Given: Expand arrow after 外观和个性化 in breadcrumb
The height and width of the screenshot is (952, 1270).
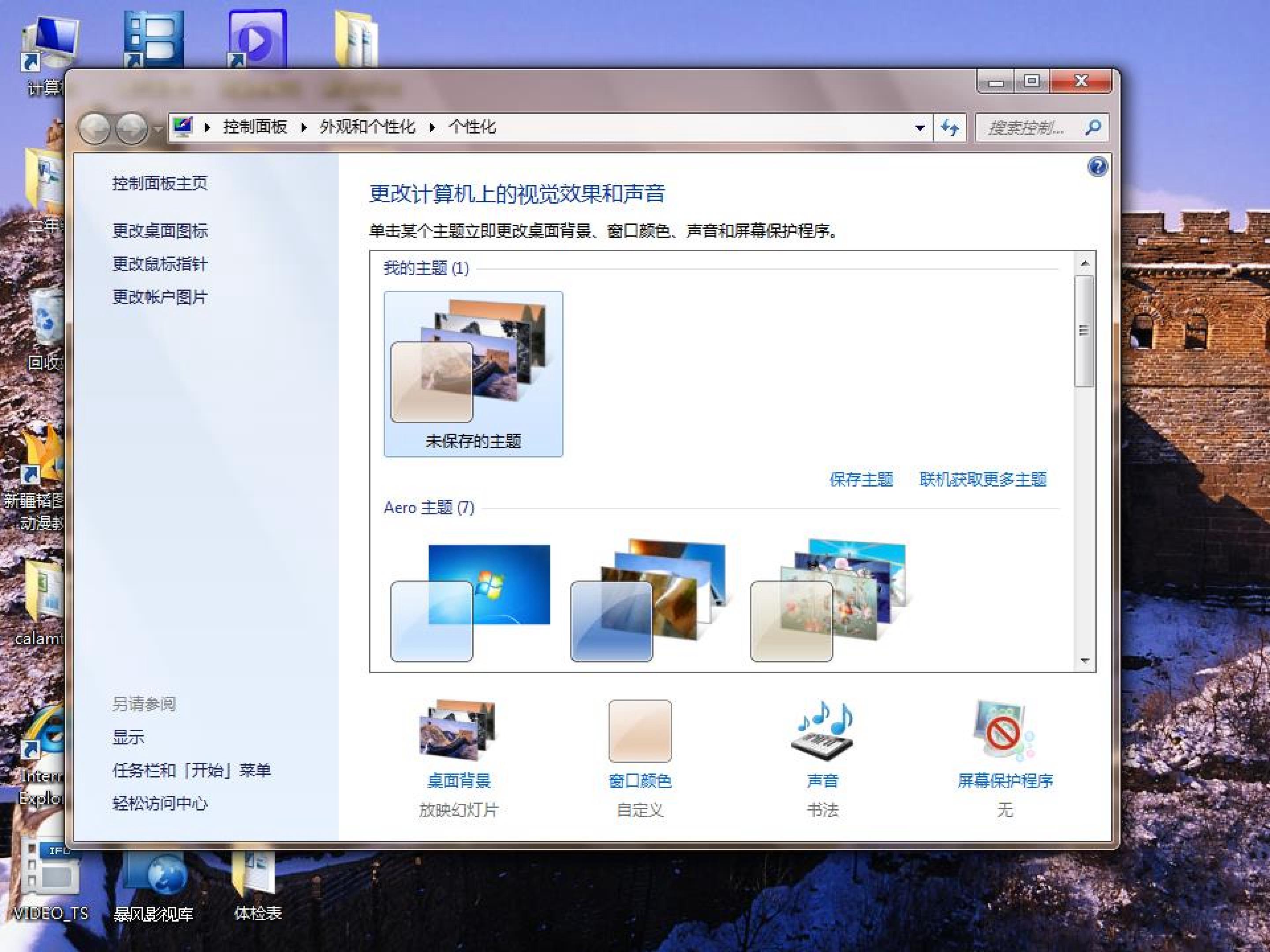Looking at the screenshot, I should click(432, 127).
